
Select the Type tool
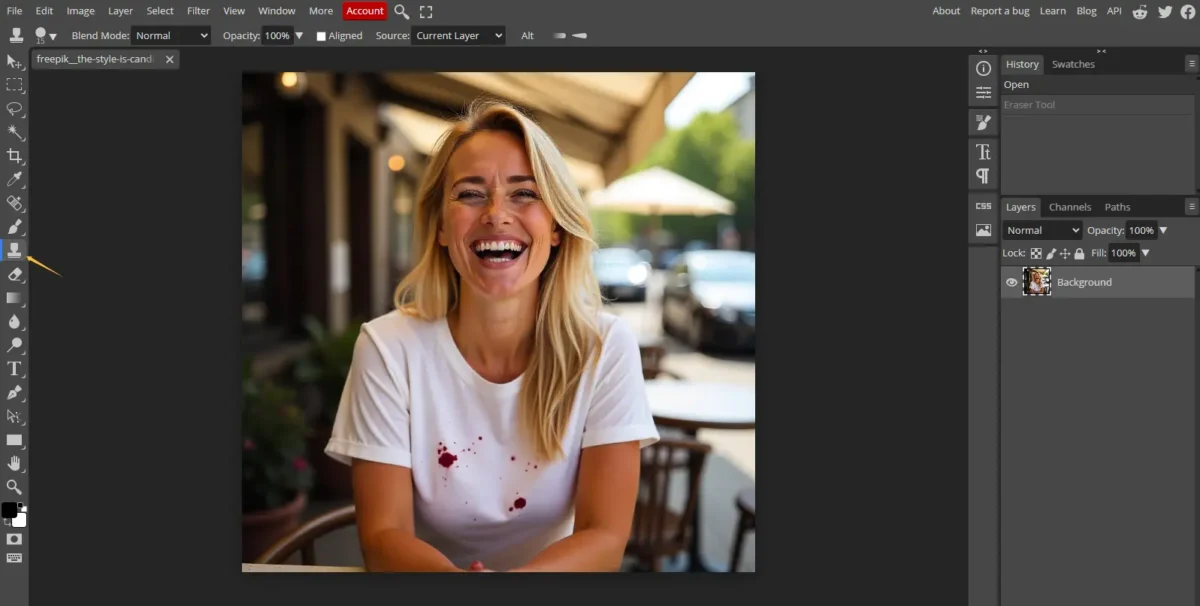click(x=14, y=369)
